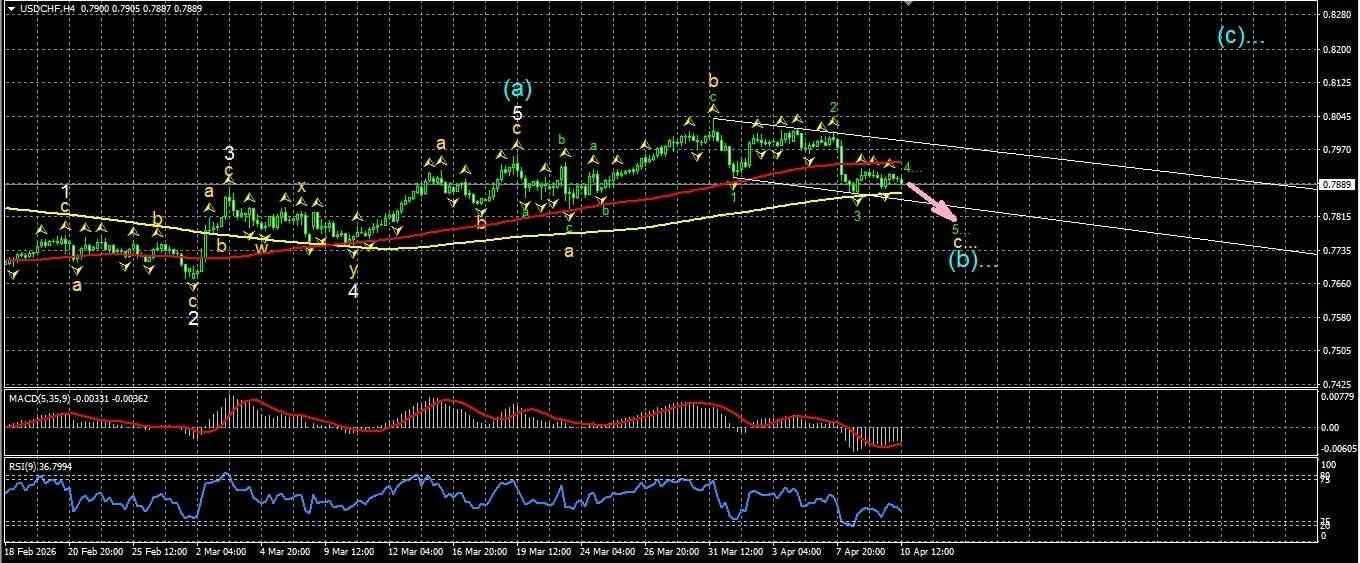Click the 0.7580 price axis value
Viewport: 1360px width, 563px height.
point(1336,318)
